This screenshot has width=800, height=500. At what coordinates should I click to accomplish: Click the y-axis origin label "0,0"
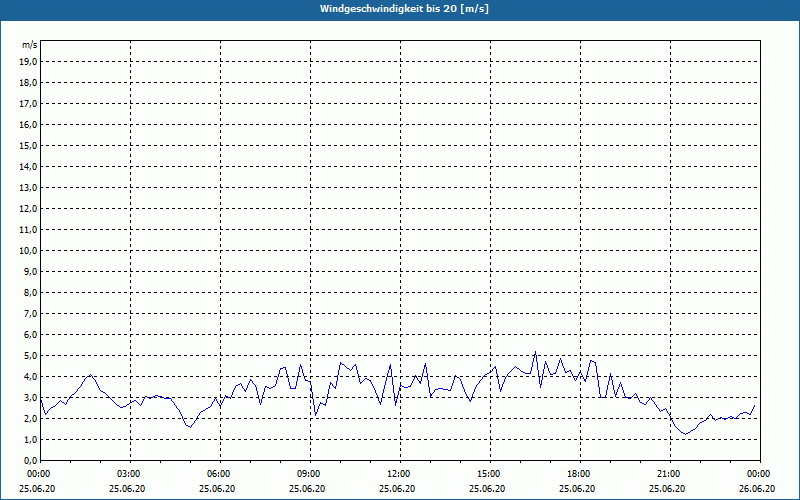click(x=30, y=460)
